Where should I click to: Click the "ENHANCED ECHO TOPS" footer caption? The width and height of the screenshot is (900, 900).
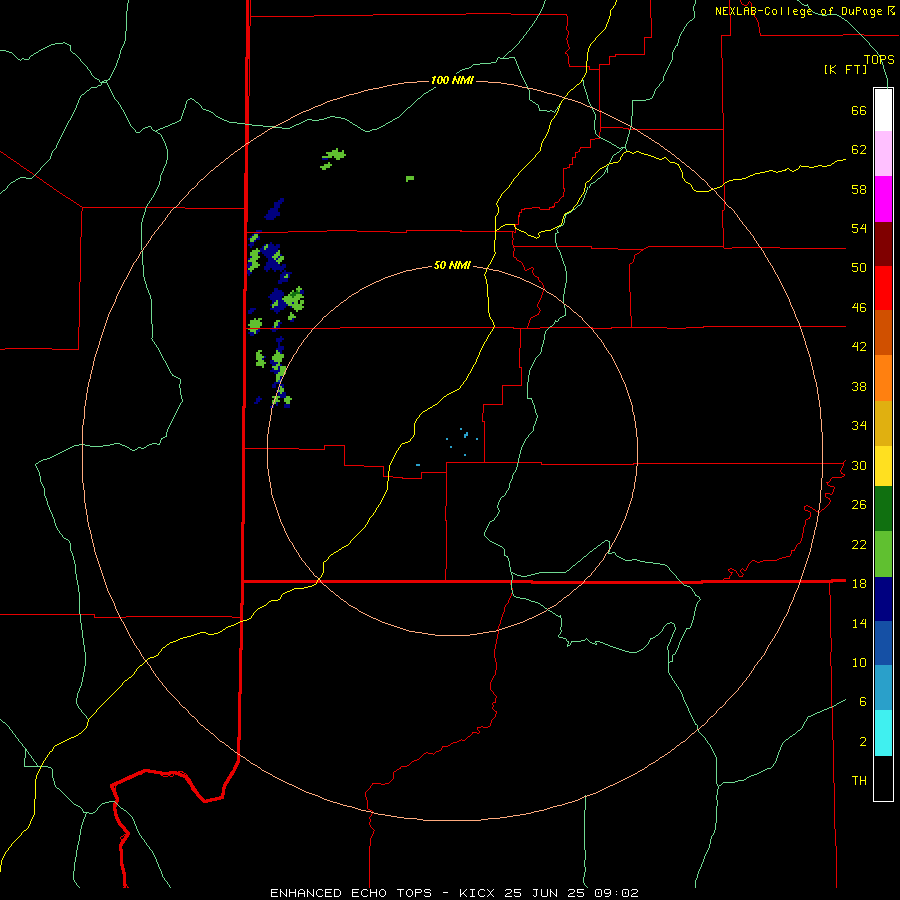click(x=351, y=893)
